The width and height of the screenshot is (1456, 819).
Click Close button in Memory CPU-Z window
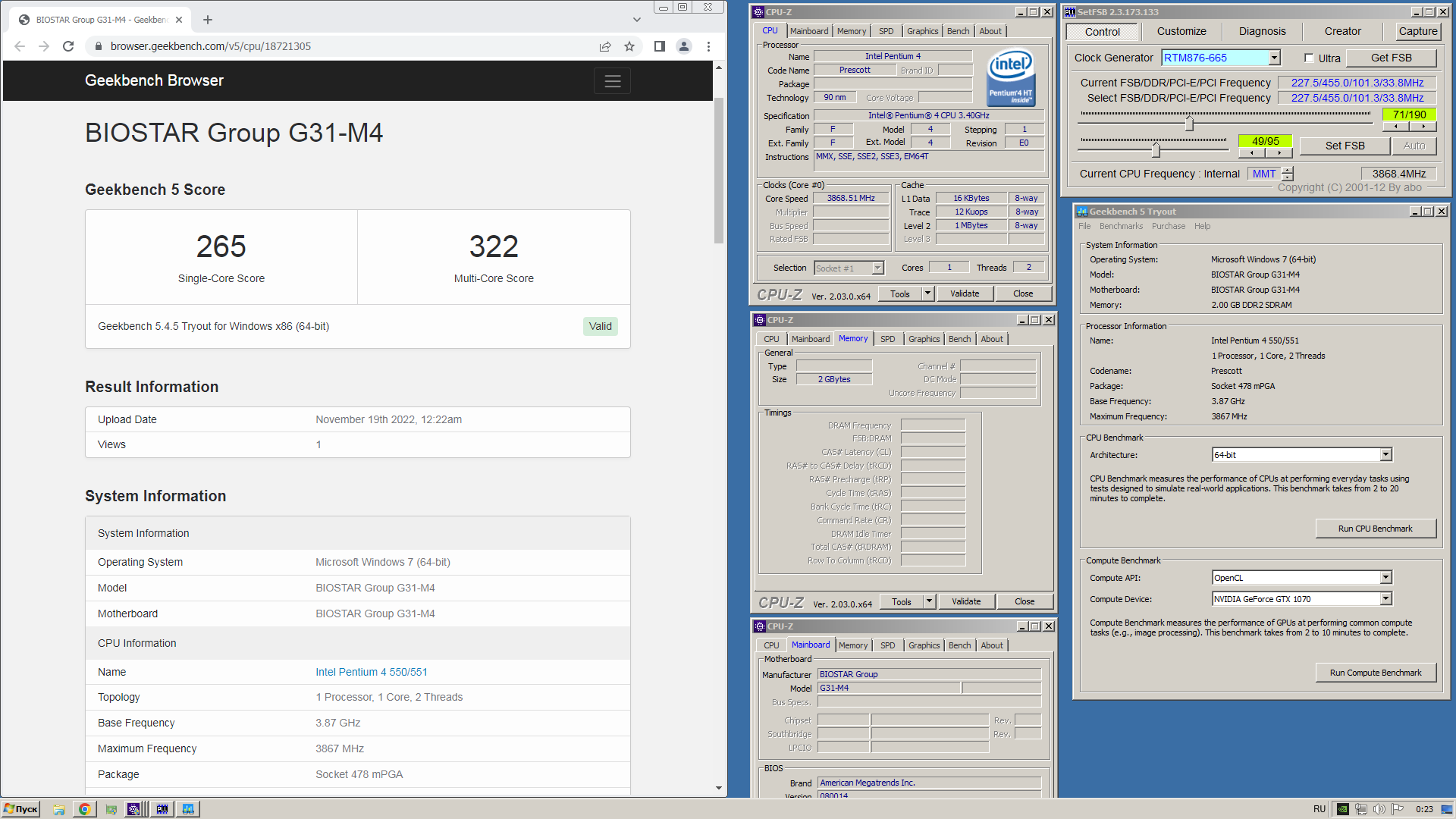point(1025,601)
